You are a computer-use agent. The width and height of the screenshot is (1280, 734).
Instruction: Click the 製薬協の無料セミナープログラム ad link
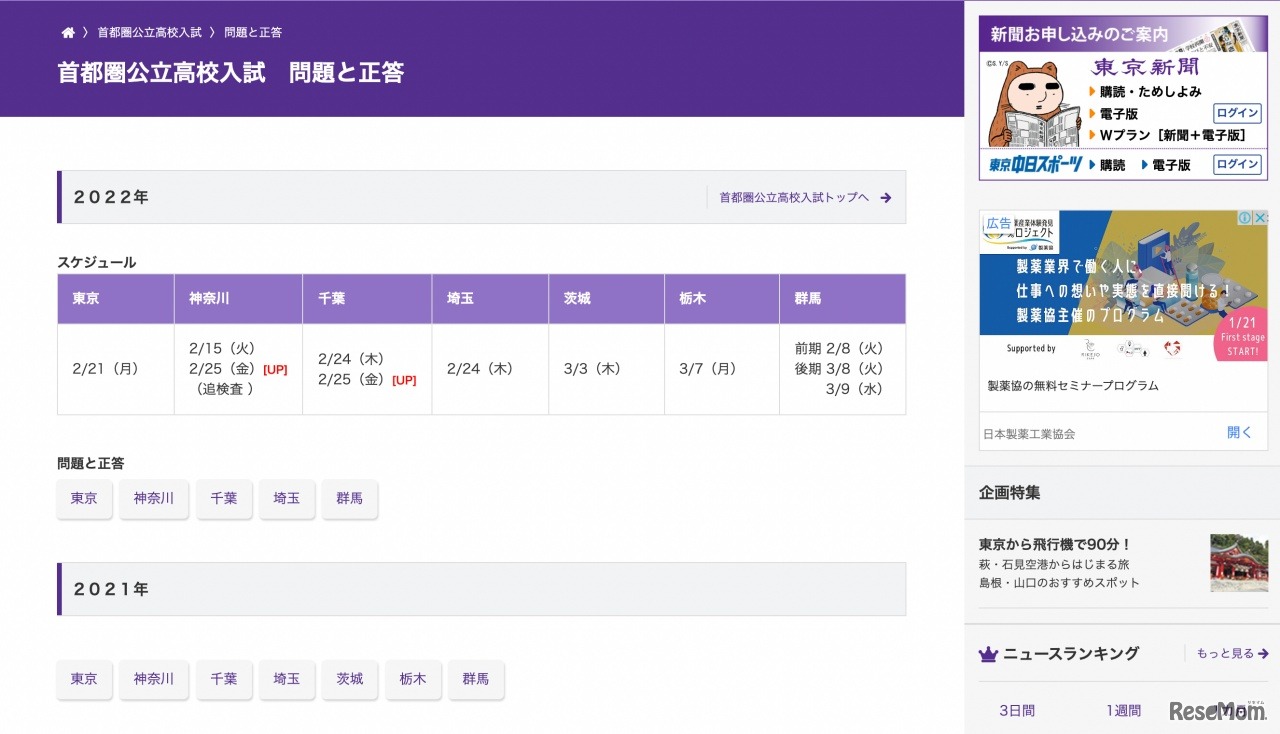coord(1070,385)
